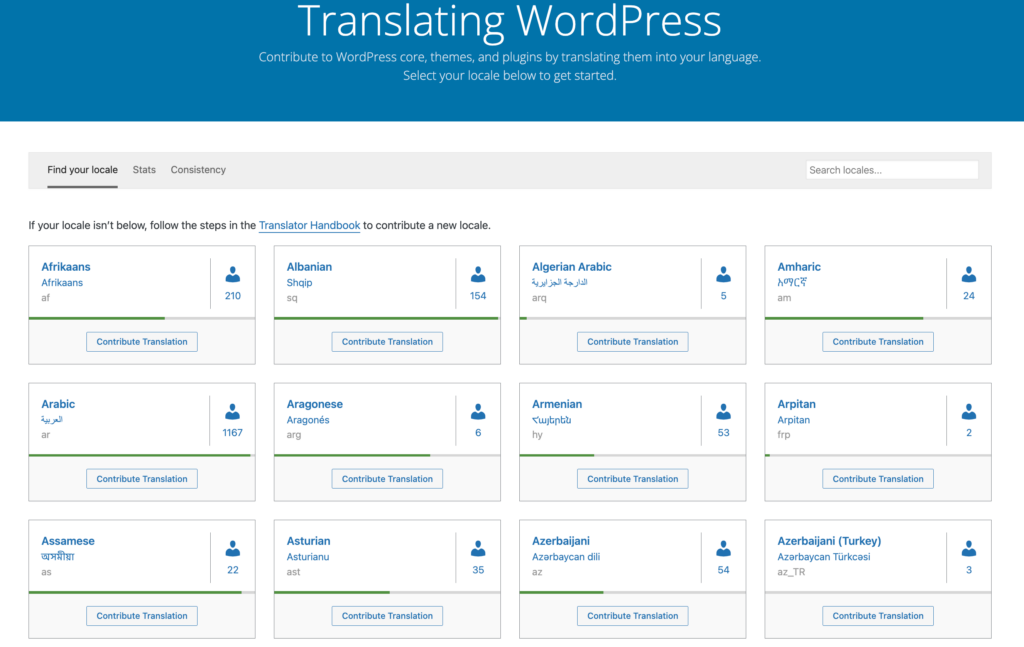Click the contributor count 210

pyautogui.click(x=232, y=296)
